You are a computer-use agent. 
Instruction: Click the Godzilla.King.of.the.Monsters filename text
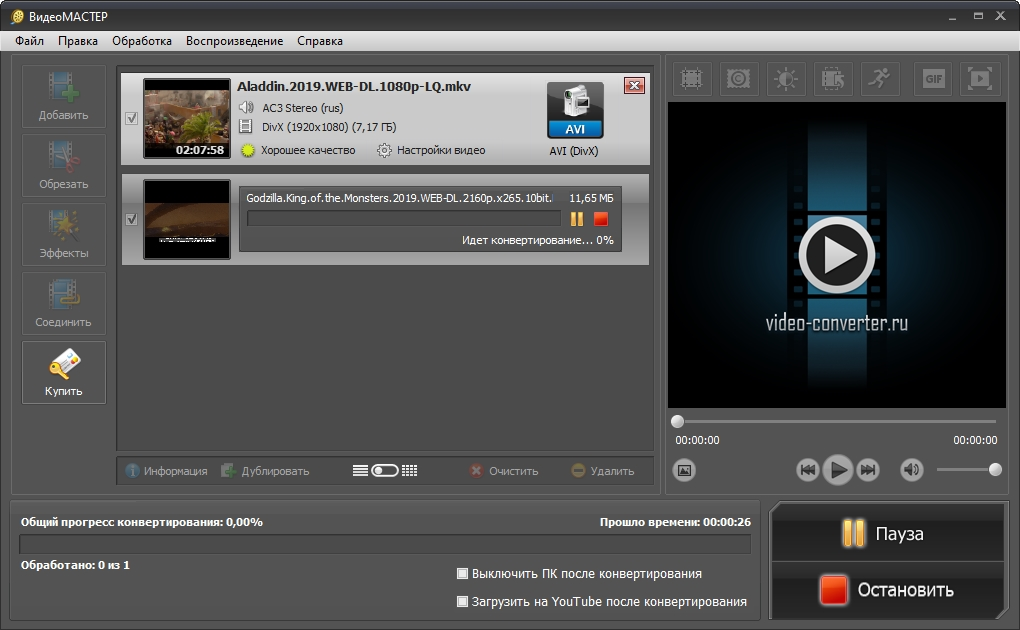tap(399, 198)
